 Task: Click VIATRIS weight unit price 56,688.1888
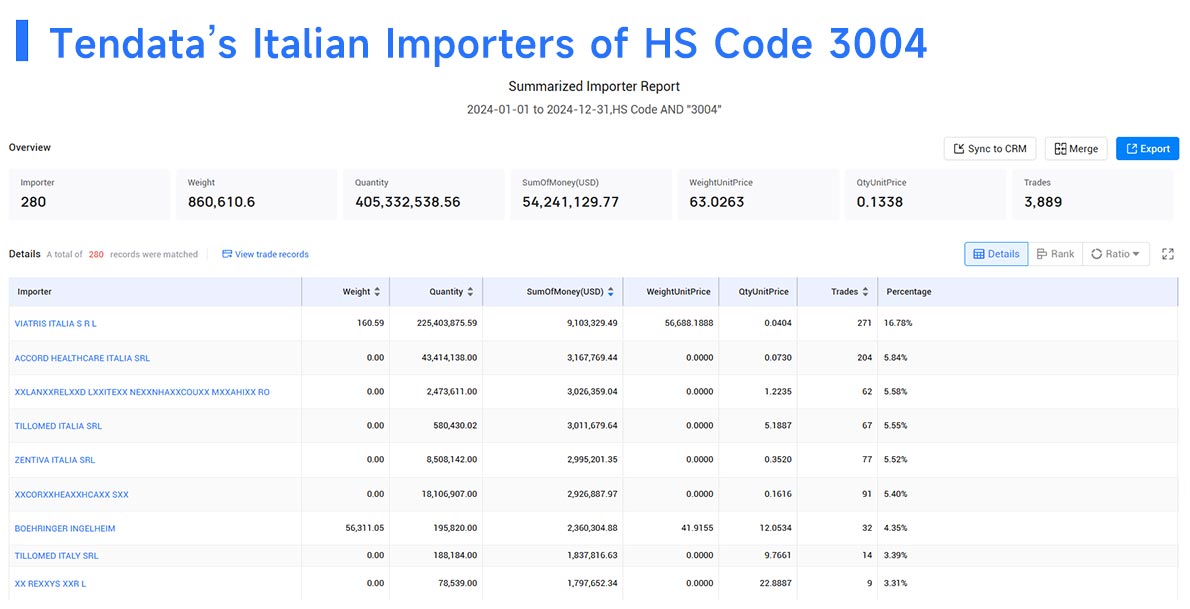[688, 323]
